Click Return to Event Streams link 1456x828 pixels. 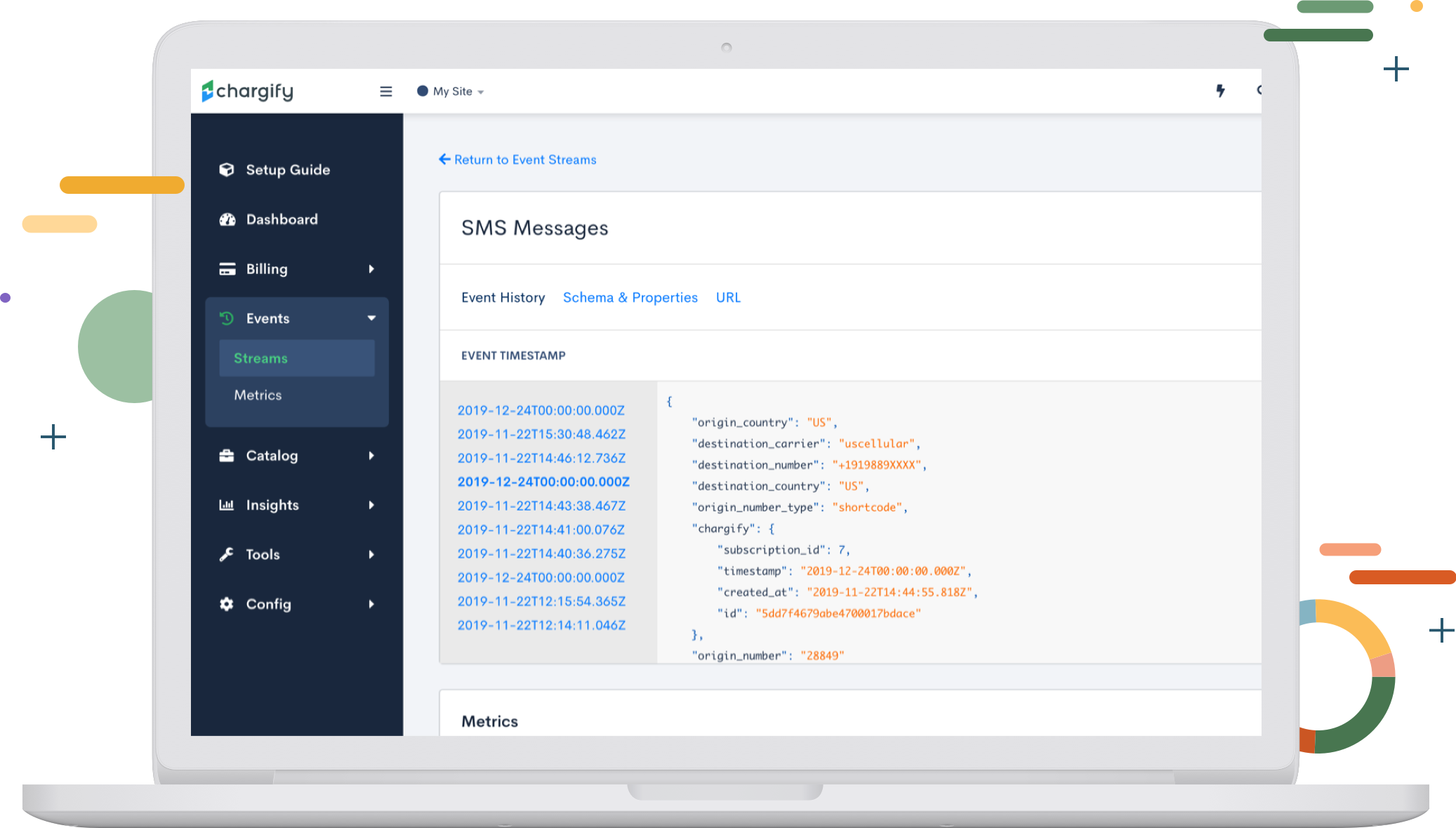tap(517, 159)
